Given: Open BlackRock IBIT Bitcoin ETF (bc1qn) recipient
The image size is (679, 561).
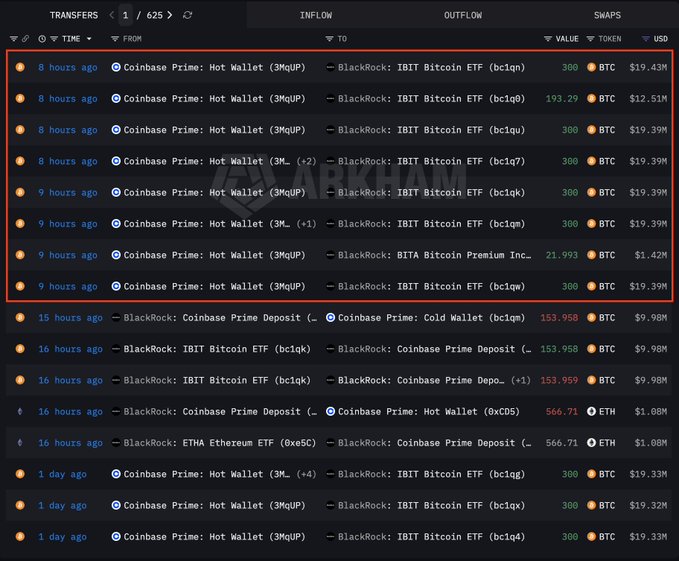Looking at the screenshot, I should point(431,68).
